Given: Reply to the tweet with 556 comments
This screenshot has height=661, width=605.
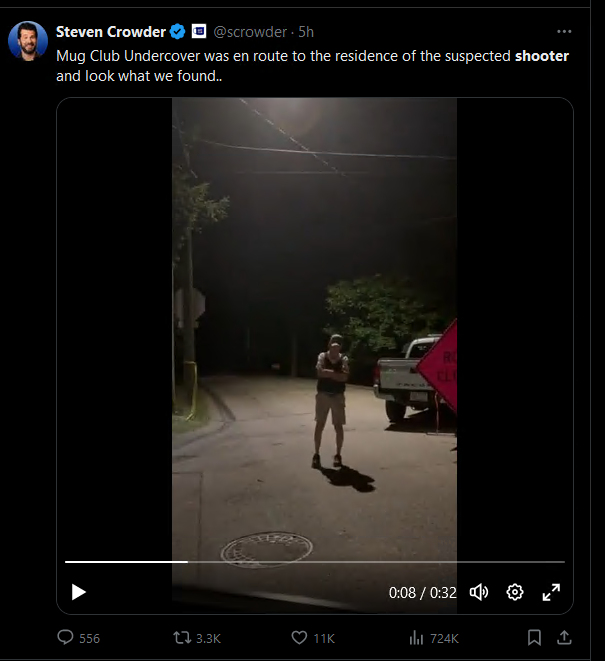Looking at the screenshot, I should (x=78, y=638).
